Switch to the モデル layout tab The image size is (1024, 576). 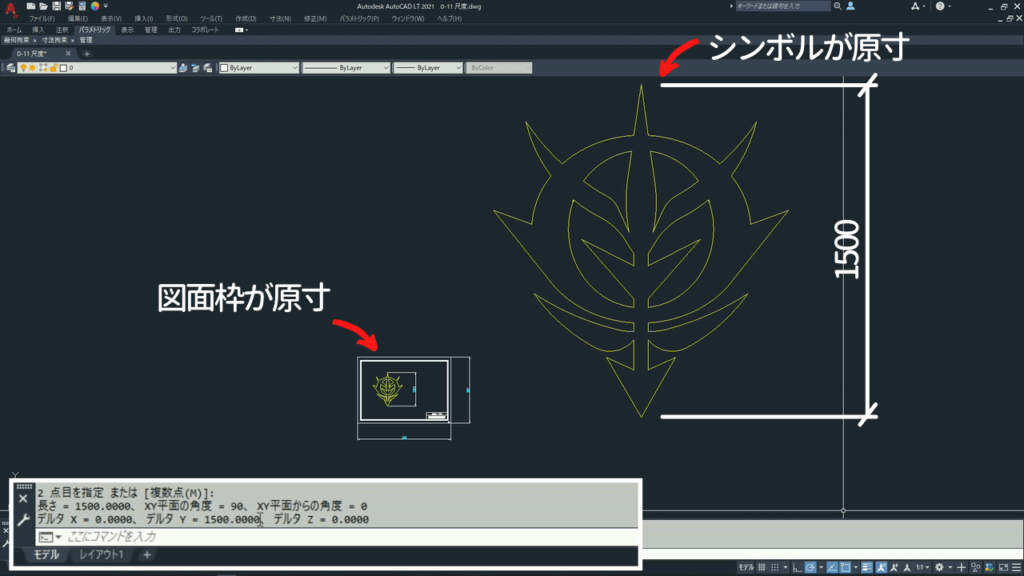[x=46, y=554]
